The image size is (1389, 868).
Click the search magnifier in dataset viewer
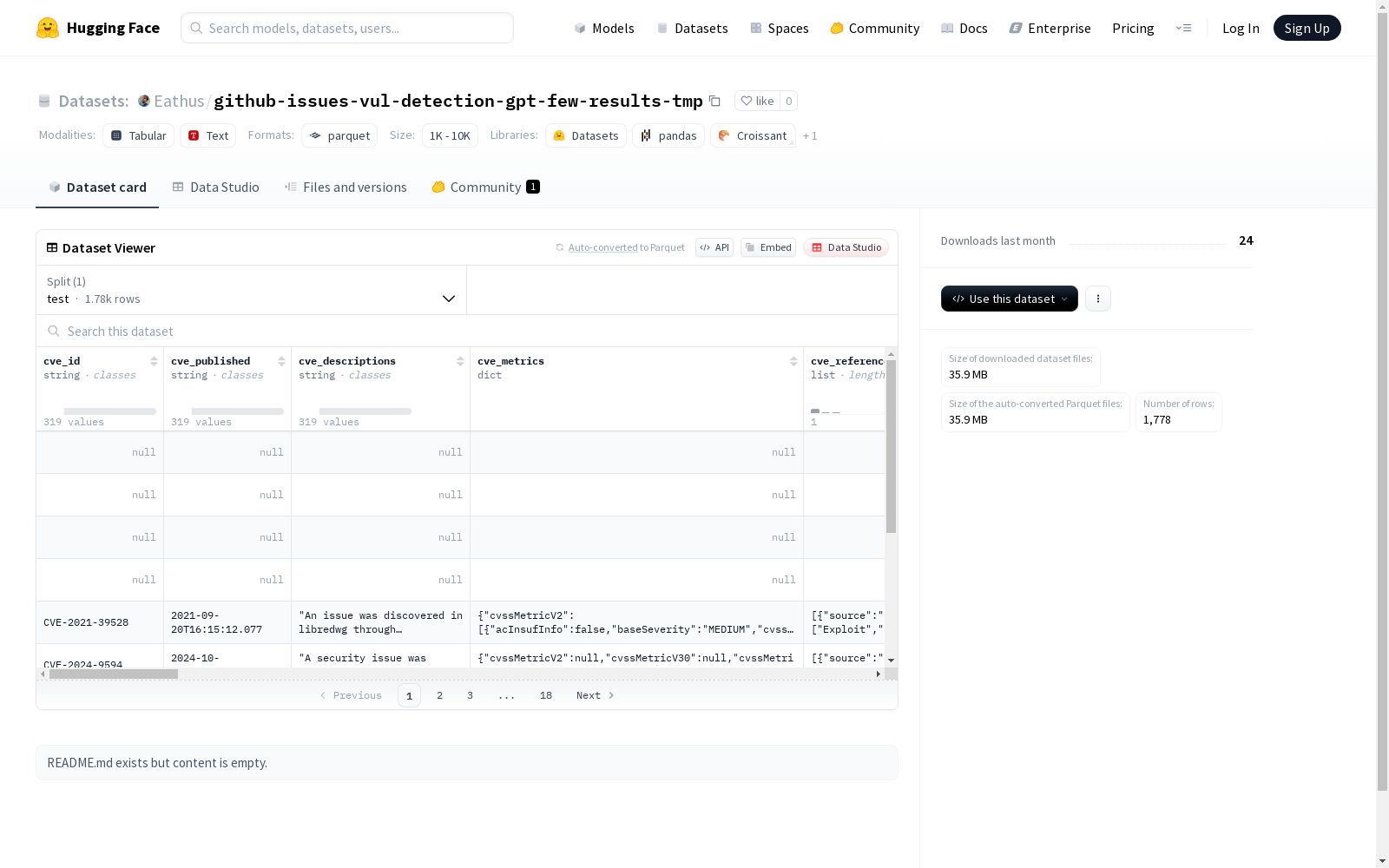(54, 331)
